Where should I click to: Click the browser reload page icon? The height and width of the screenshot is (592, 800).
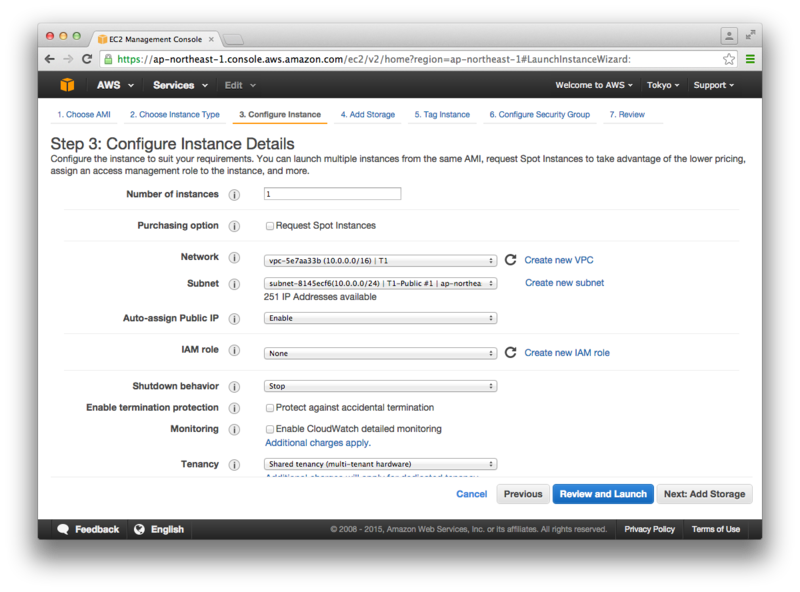pyautogui.click(x=87, y=59)
